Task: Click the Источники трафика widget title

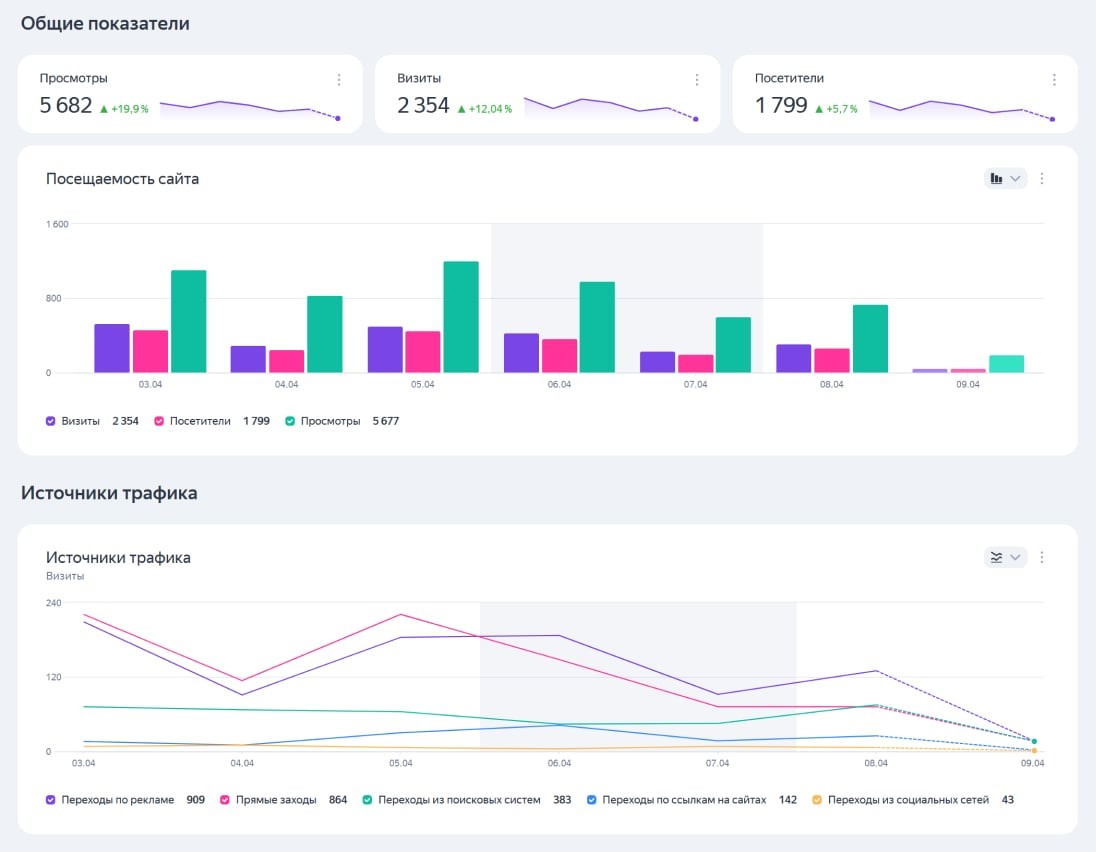Action: (118, 557)
